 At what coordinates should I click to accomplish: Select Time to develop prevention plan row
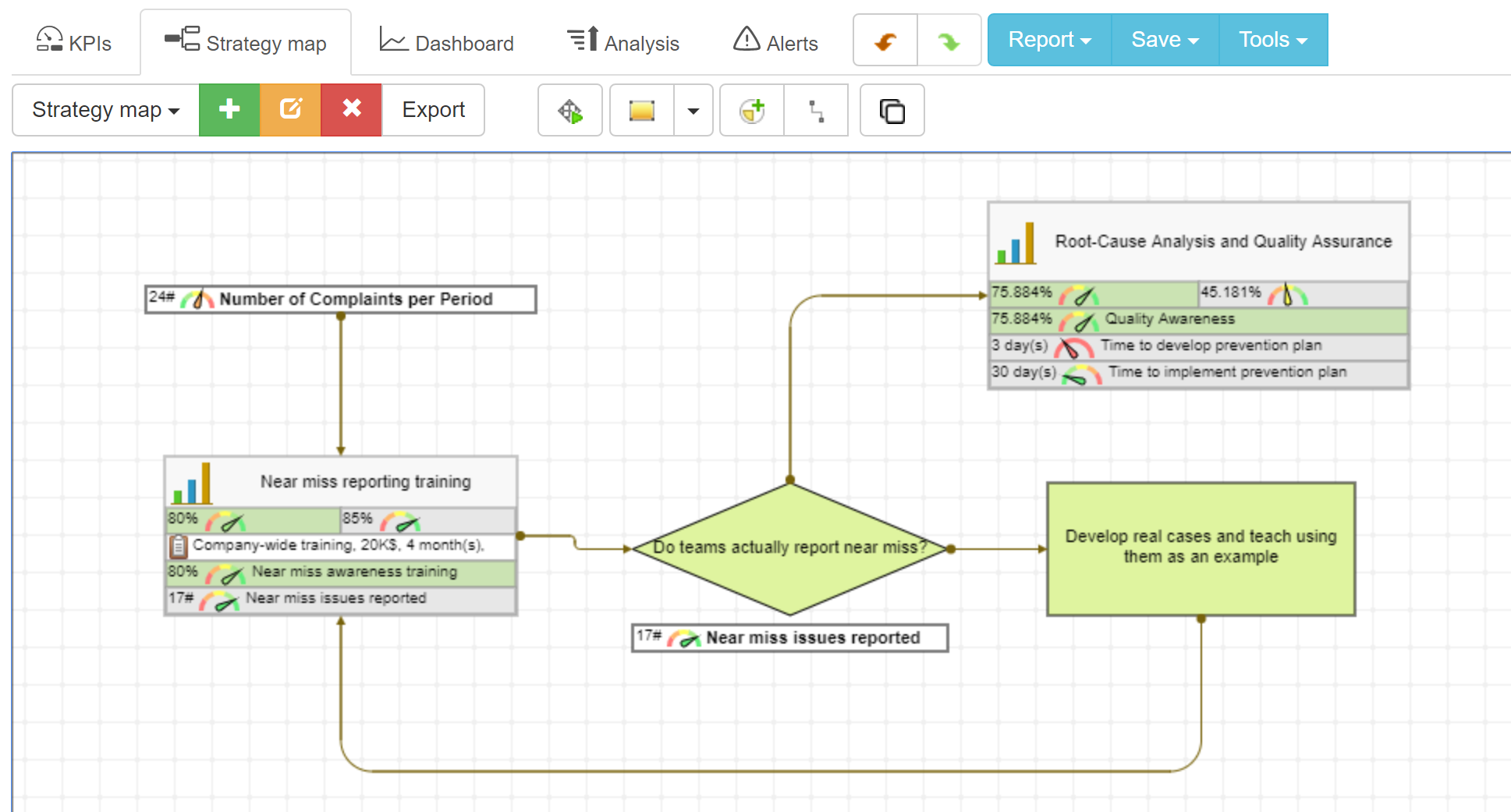[1198, 347]
